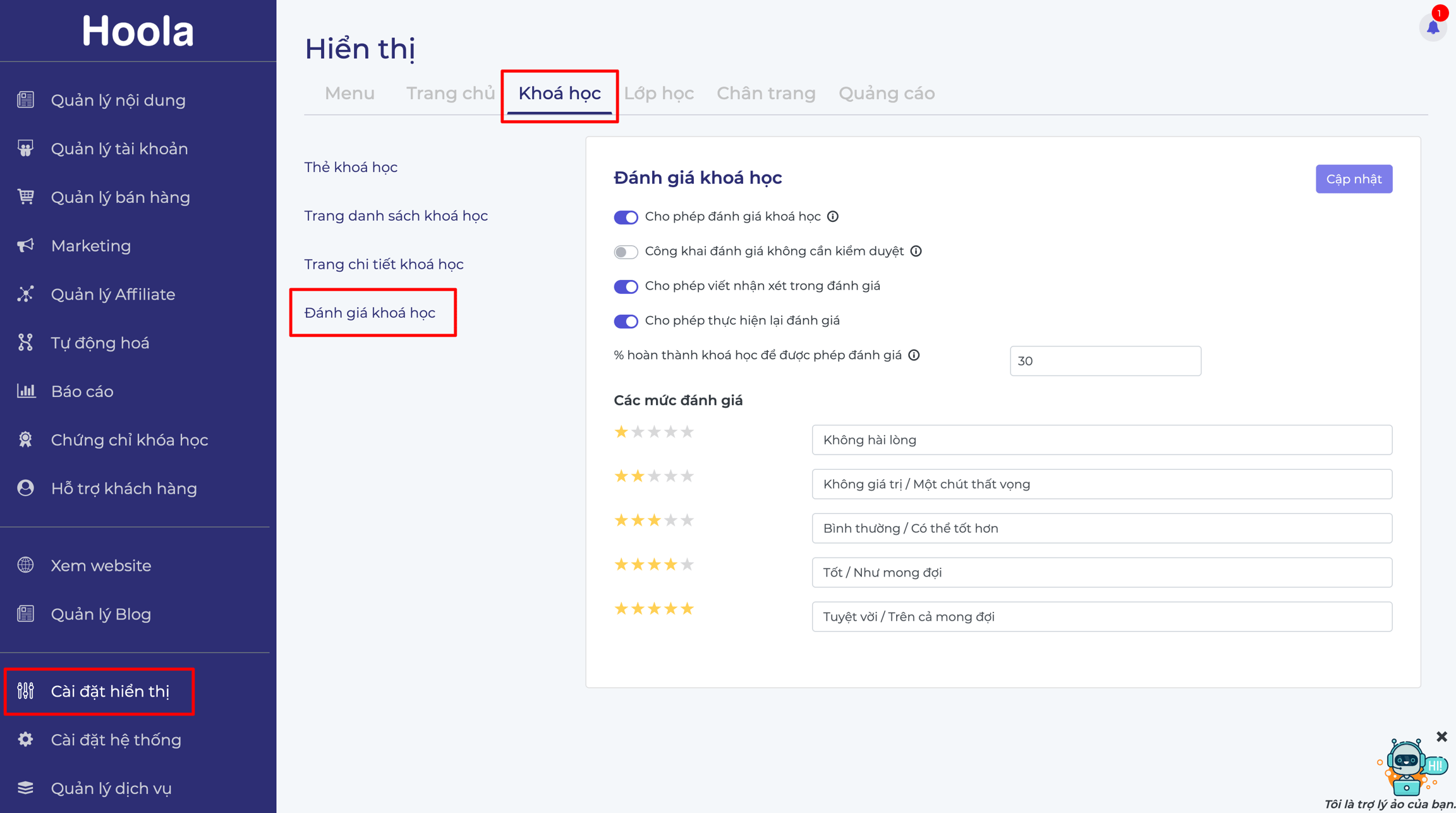Click the Quản lý bán hàng cart icon
The height and width of the screenshot is (813, 1456).
(25, 197)
